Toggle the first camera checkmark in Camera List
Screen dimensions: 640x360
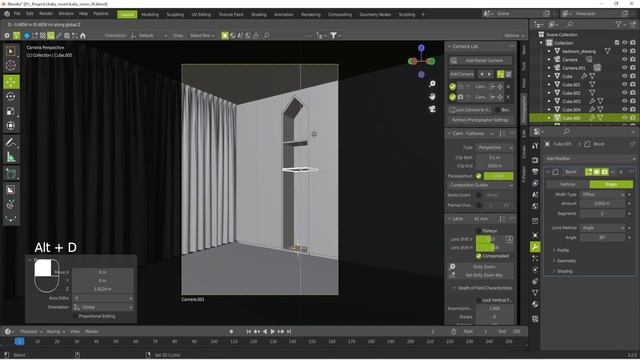(452, 87)
